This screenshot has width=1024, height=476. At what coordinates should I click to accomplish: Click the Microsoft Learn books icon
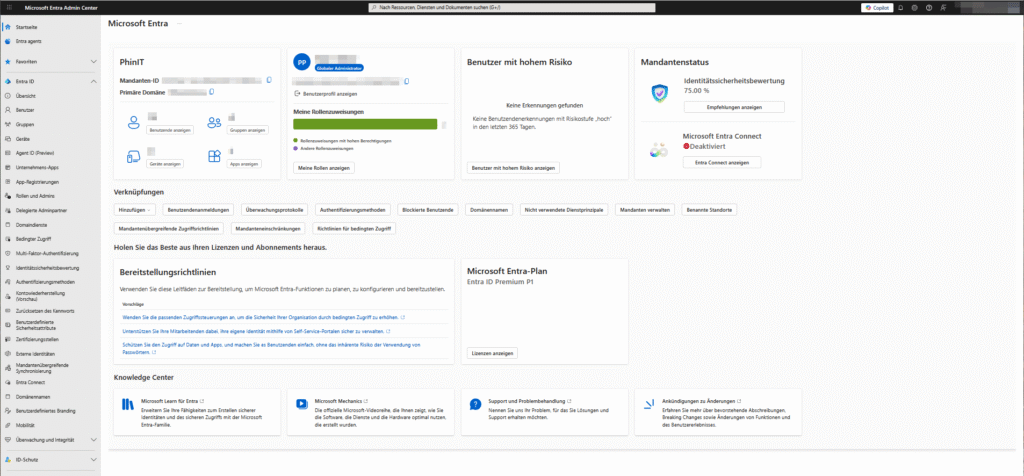pyautogui.click(x=128, y=404)
